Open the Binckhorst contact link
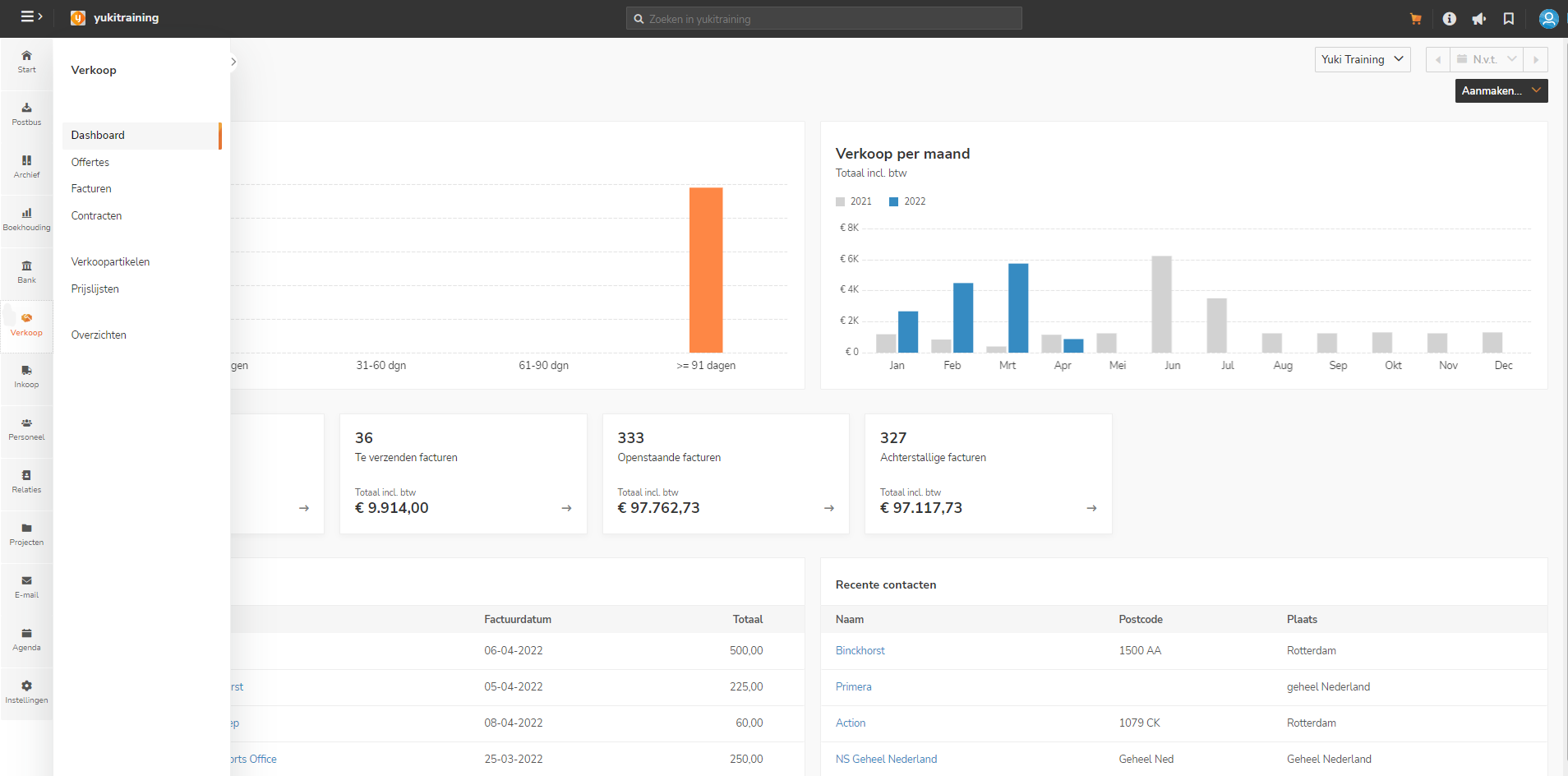This screenshot has width=1568, height=776. coord(860,650)
